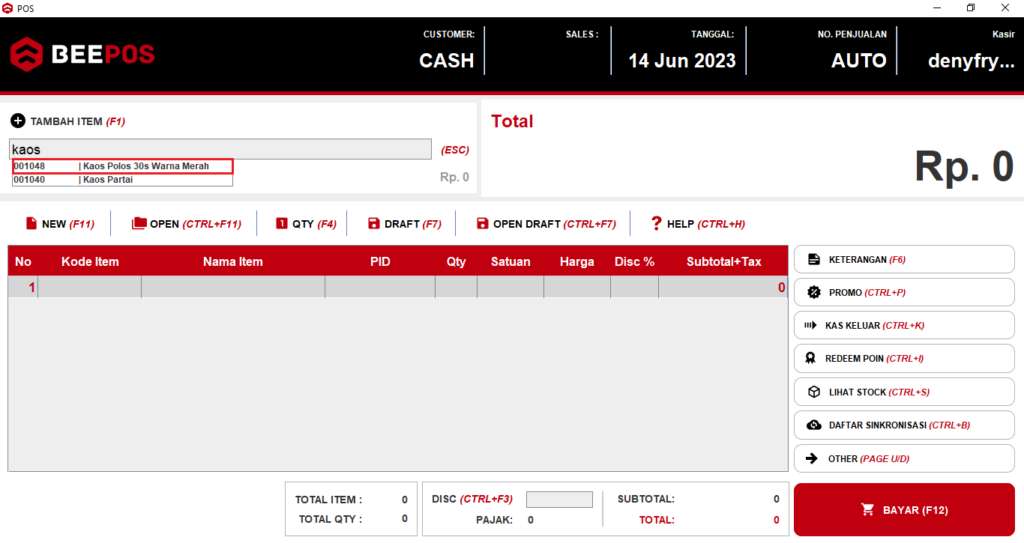Open DAFTAR SINKRONISASI (CTRL+B)
Image resolution: width=1024 pixels, height=543 pixels.
[904, 425]
